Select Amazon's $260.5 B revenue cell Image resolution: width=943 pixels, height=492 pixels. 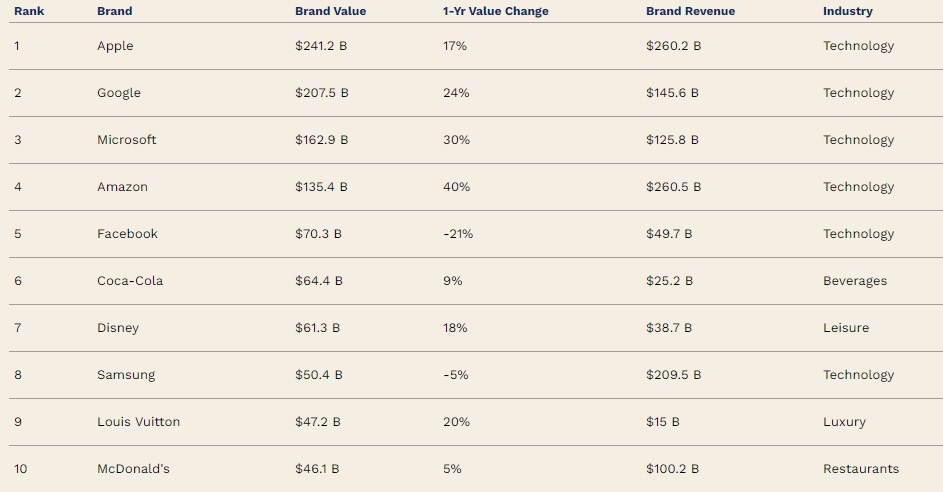pyautogui.click(x=673, y=186)
